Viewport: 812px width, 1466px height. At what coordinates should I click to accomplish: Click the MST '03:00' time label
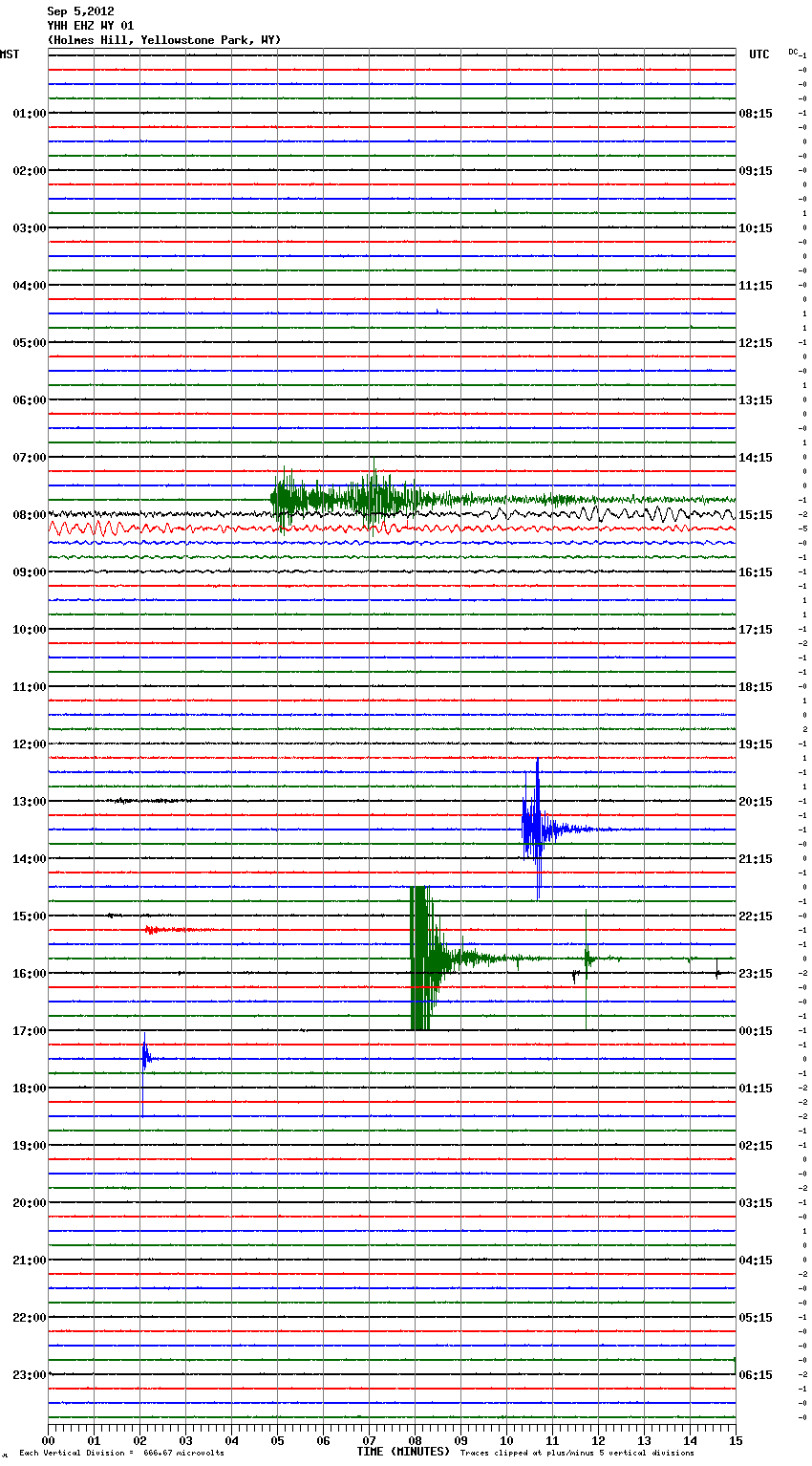point(30,228)
